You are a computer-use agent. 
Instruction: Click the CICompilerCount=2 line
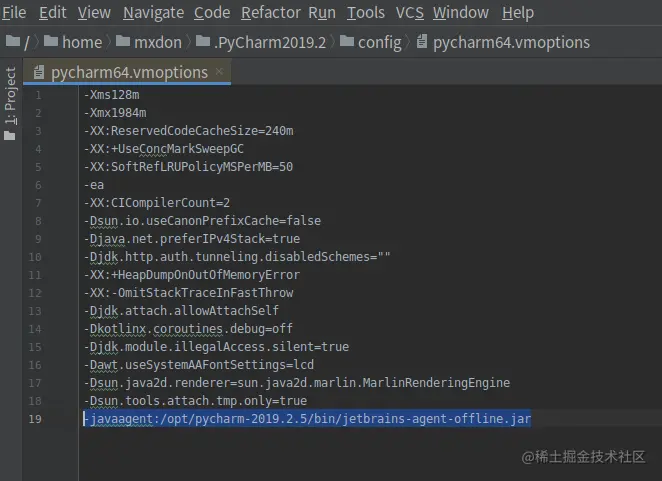point(157,203)
